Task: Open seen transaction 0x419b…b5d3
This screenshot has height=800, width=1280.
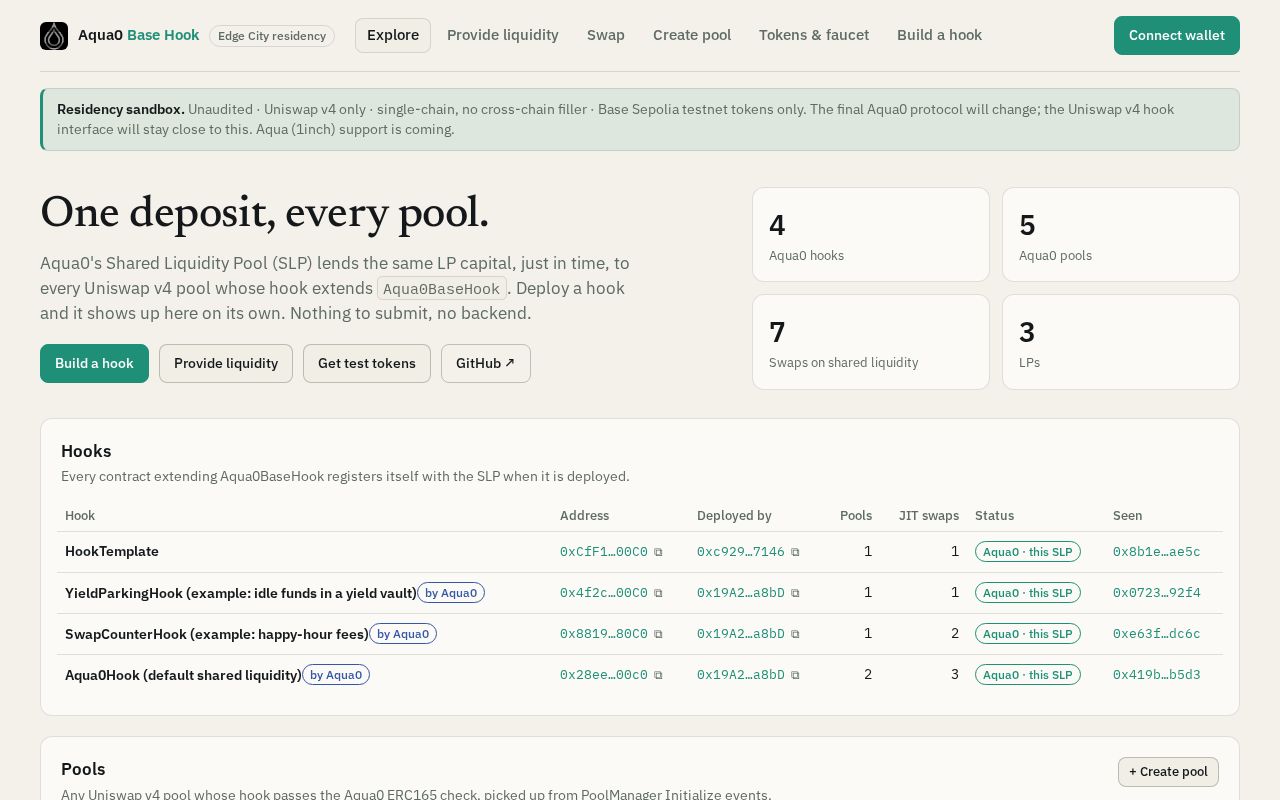Action: click(1157, 675)
